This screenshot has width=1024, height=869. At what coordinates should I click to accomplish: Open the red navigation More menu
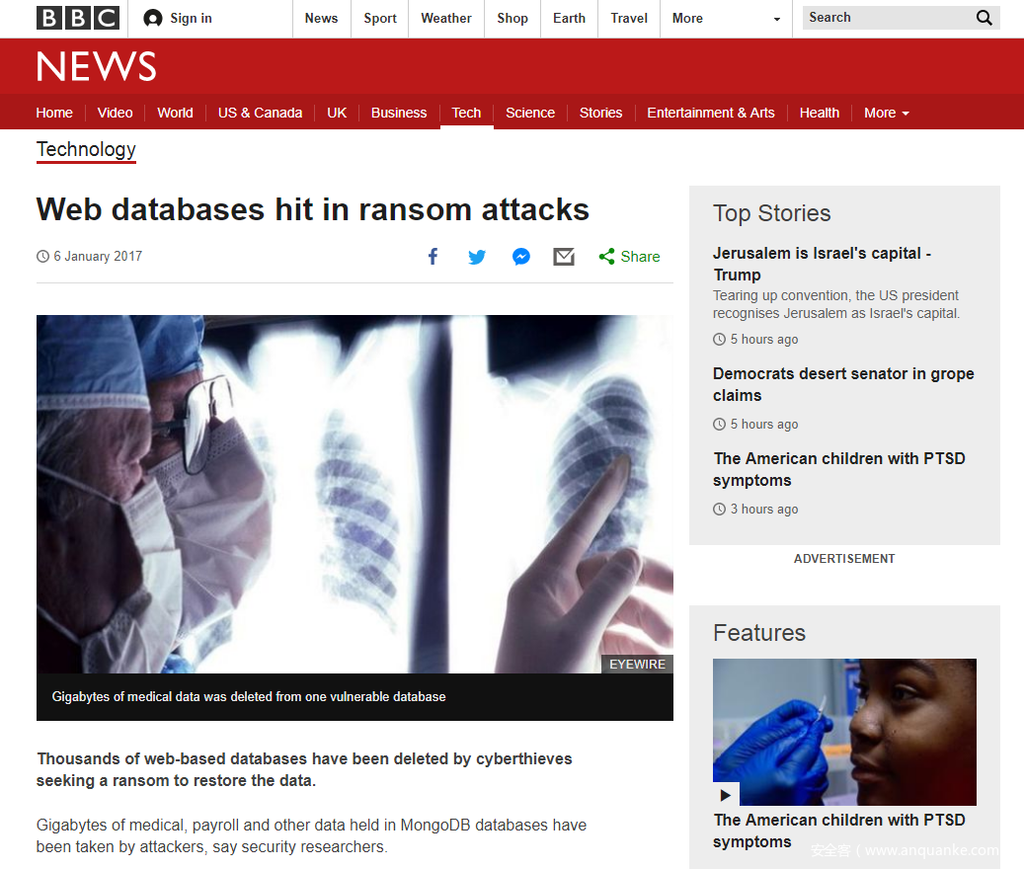coord(886,113)
